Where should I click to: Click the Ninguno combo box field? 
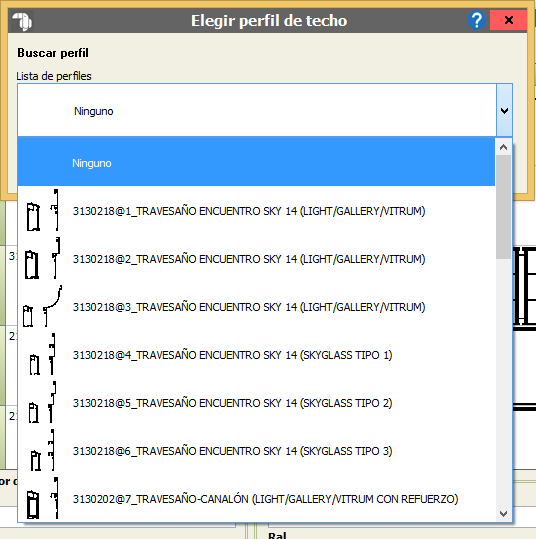pyautogui.click(x=257, y=110)
